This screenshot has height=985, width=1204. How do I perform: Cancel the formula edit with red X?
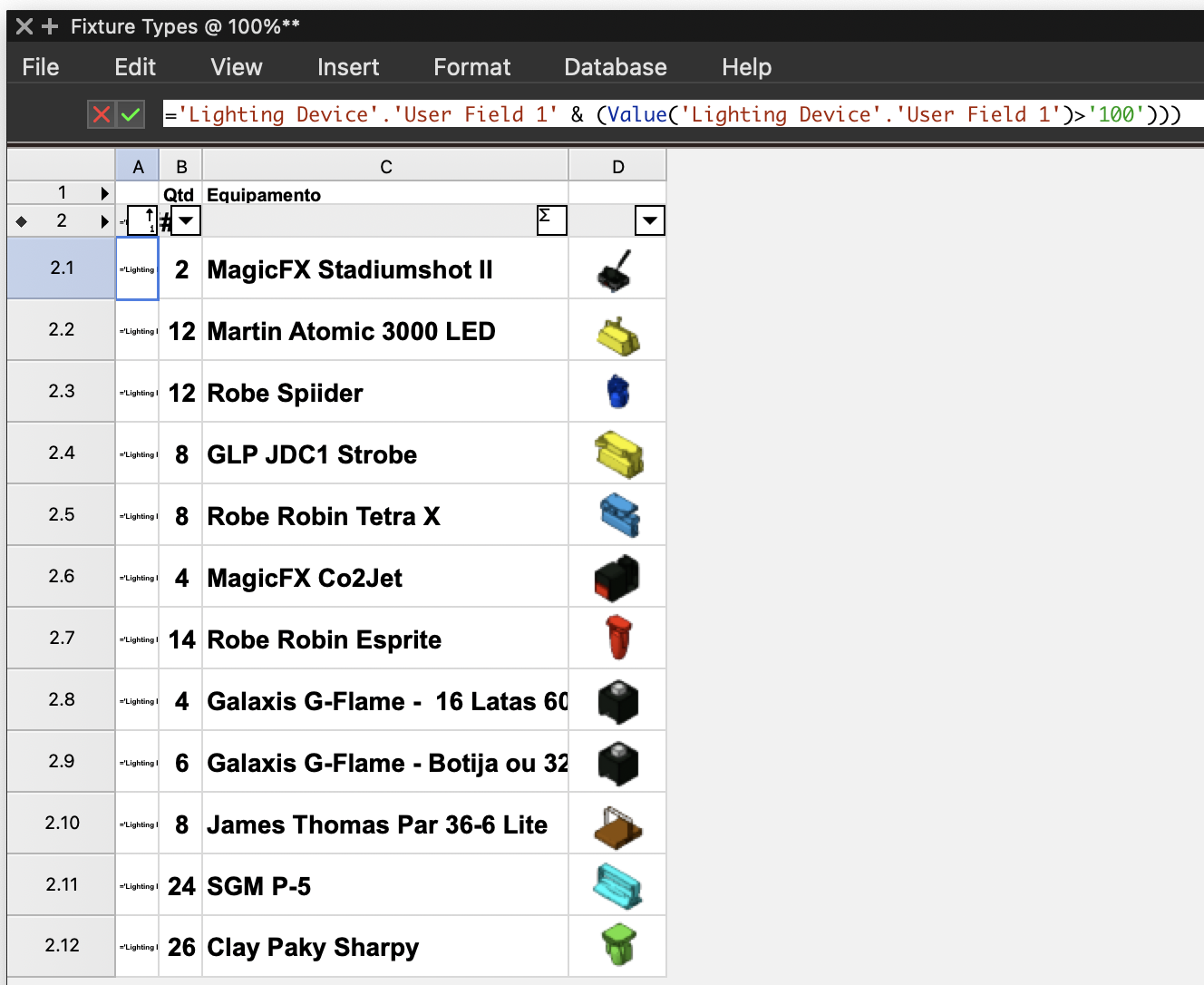(102, 114)
